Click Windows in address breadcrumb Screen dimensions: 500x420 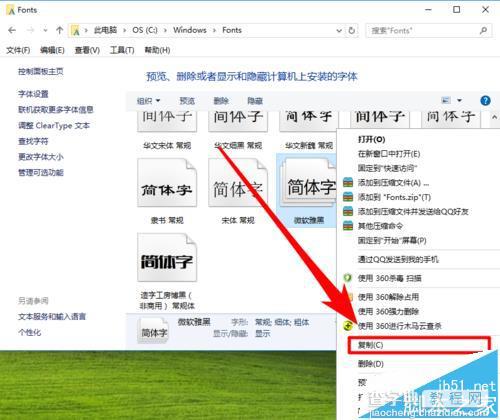(190, 30)
